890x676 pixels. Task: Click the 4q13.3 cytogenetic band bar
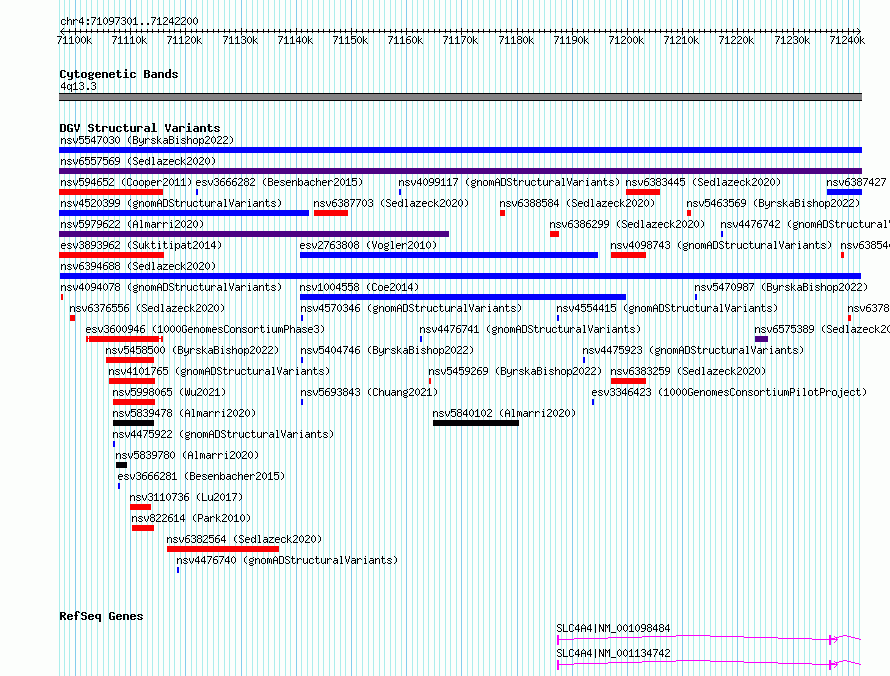[460, 97]
